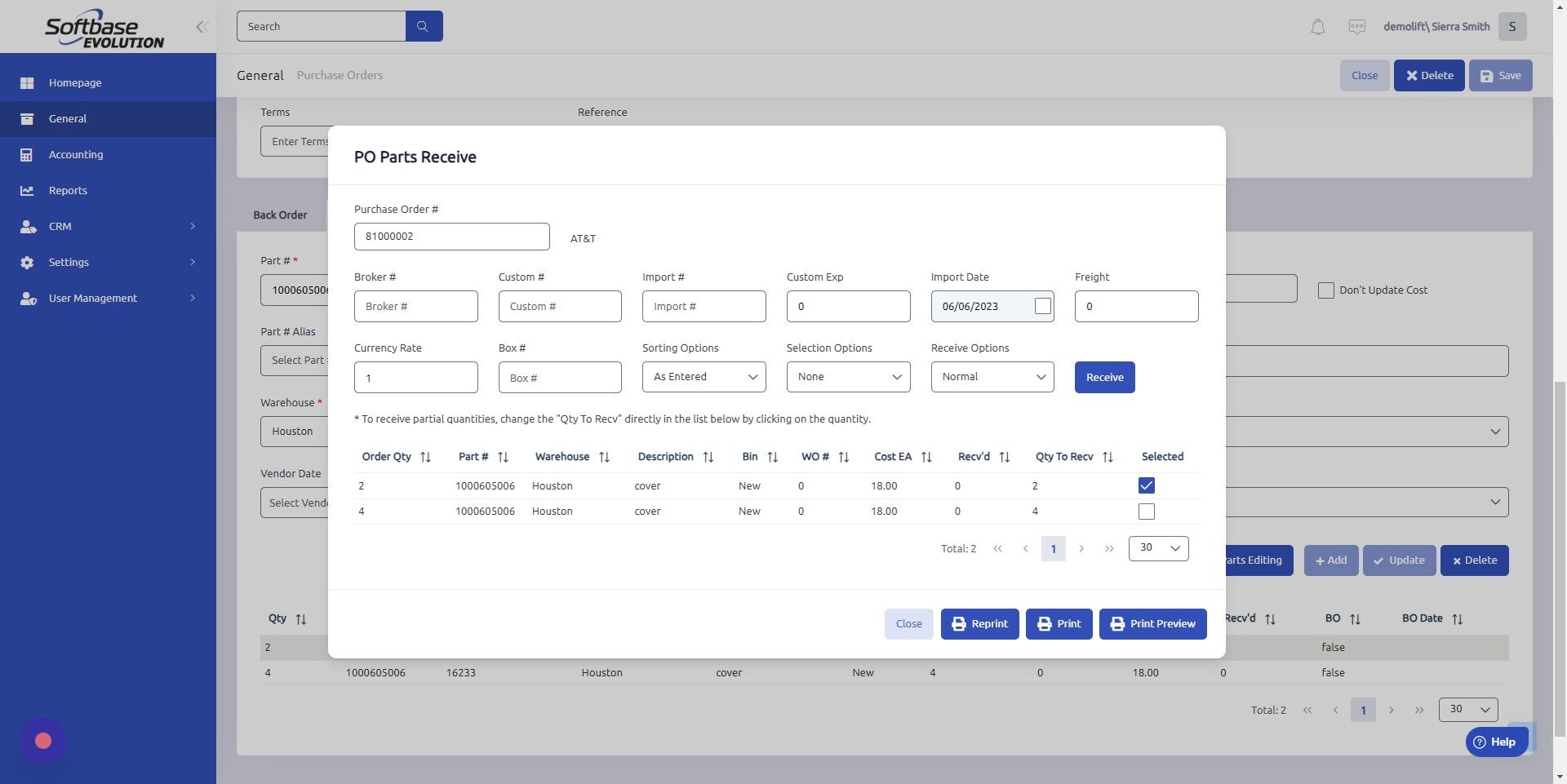The height and width of the screenshot is (784, 1567).
Task: Sort dialog table by Bin
Action: point(772,457)
